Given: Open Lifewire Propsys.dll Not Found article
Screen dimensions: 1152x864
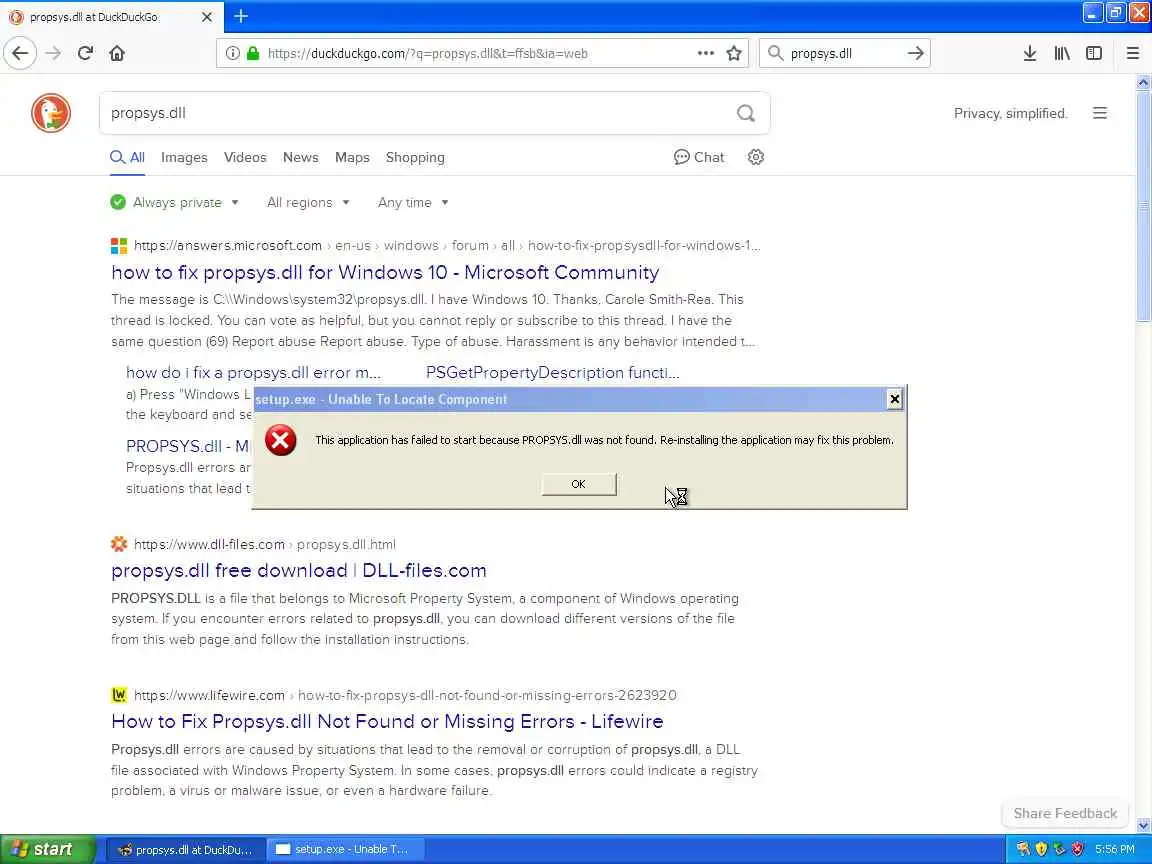Looking at the screenshot, I should [x=387, y=721].
